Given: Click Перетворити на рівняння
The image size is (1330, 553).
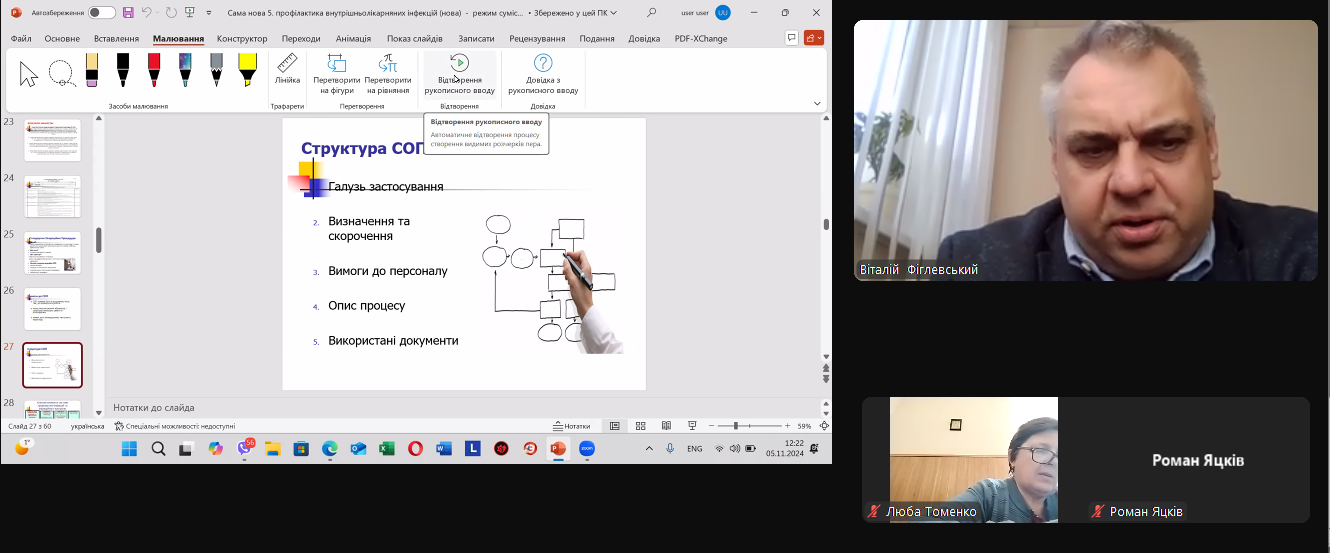Looking at the screenshot, I should click(388, 75).
